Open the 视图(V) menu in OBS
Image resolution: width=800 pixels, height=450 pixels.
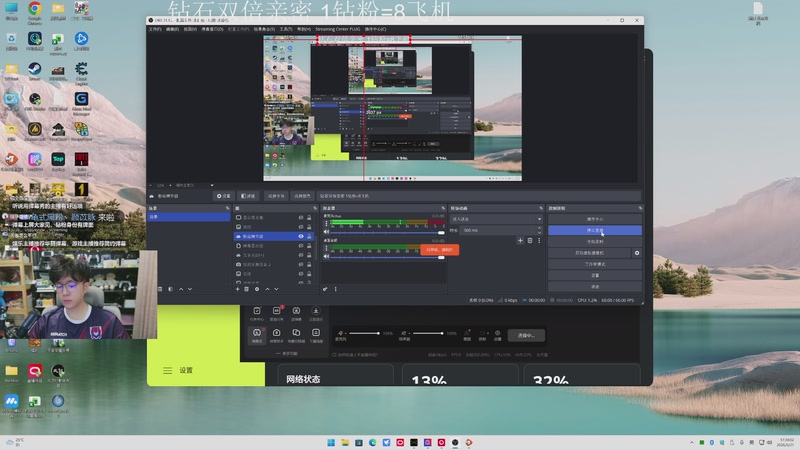[190, 29]
